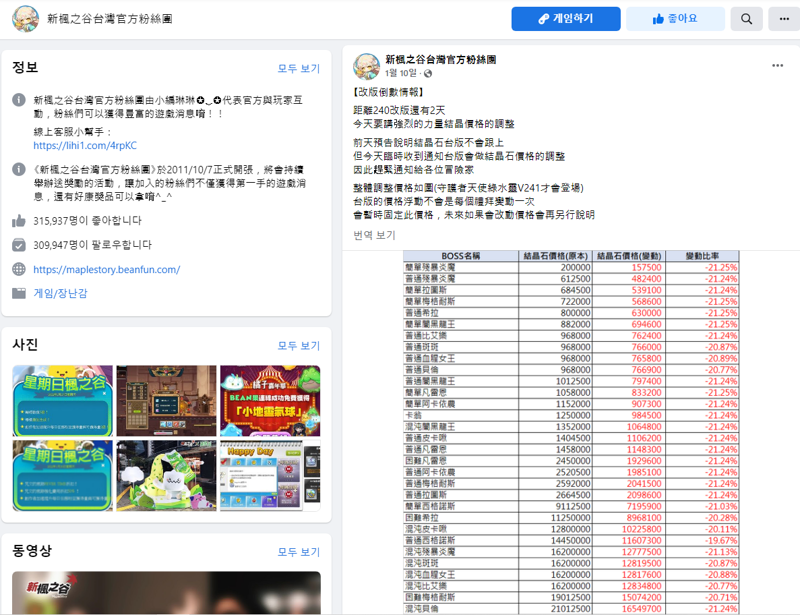Click the folder icon beside 게임/장난감

coord(19,293)
